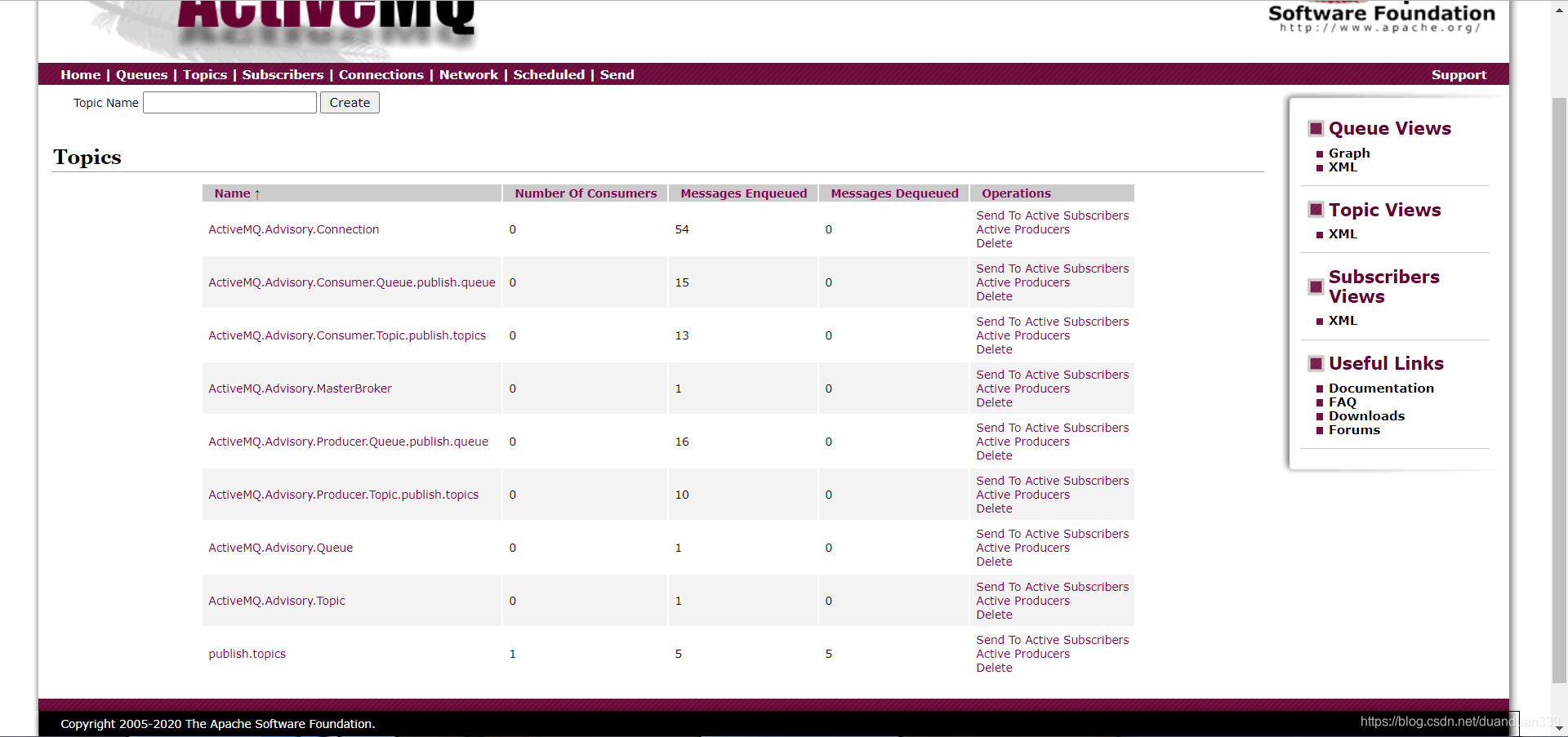Click the Create topic button
Viewport: 1568px width, 737px height.
pyautogui.click(x=350, y=102)
